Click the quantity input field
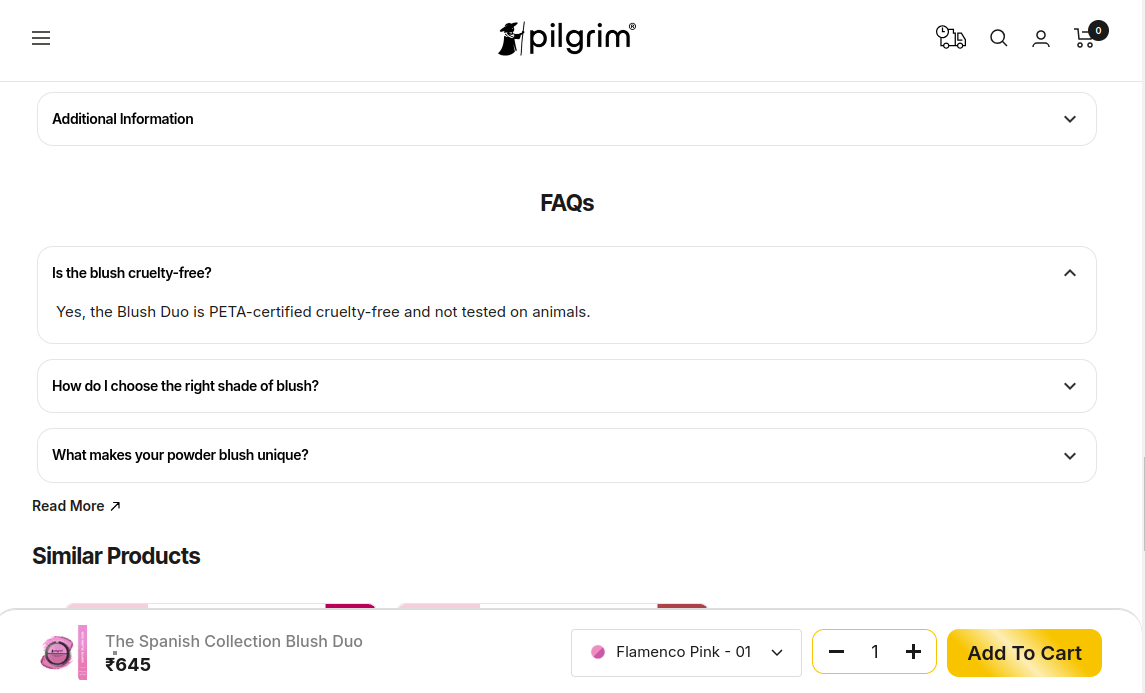Image resolution: width=1145 pixels, height=693 pixels. pos(875,651)
